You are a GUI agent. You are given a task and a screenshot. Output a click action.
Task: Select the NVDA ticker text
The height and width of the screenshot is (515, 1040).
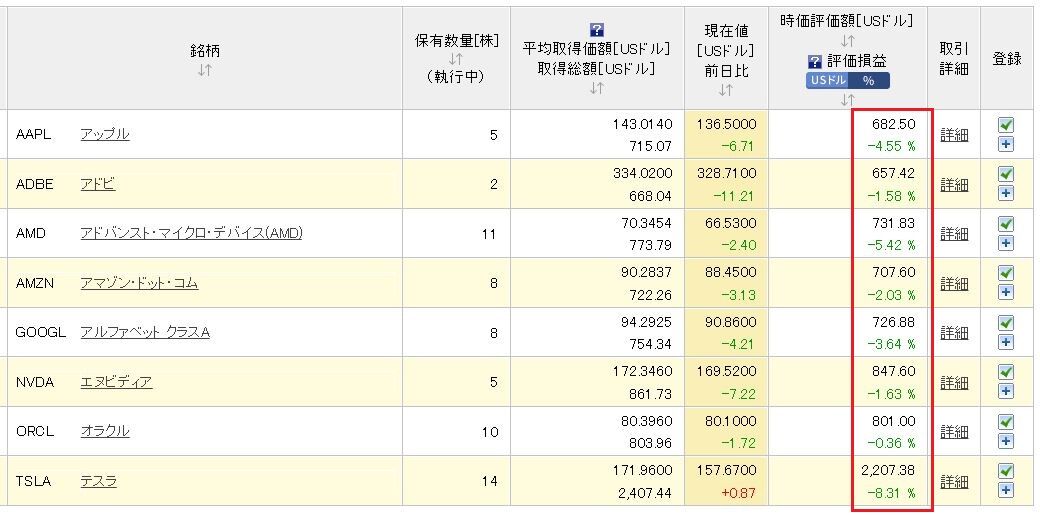point(35,382)
